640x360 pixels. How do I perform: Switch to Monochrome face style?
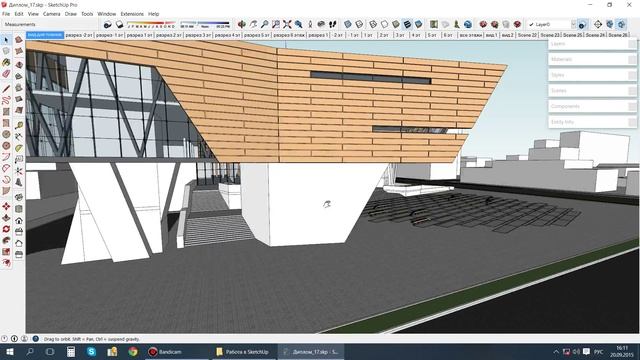tap(419, 24)
